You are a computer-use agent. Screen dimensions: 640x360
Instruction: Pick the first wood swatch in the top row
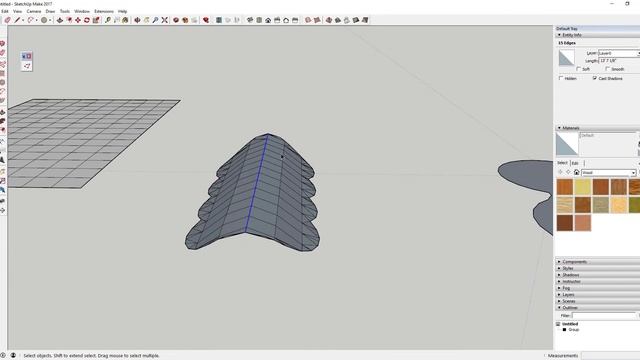565,187
